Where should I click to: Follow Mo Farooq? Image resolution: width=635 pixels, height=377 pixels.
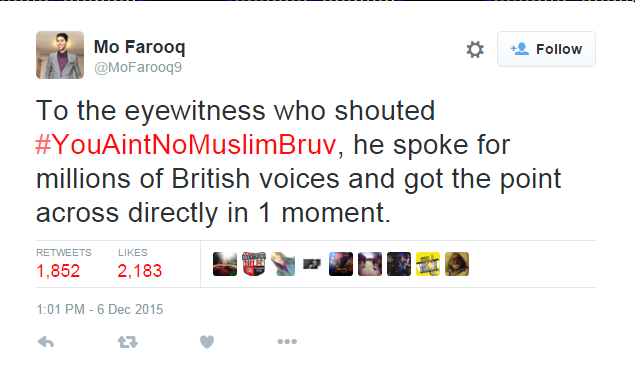point(546,49)
